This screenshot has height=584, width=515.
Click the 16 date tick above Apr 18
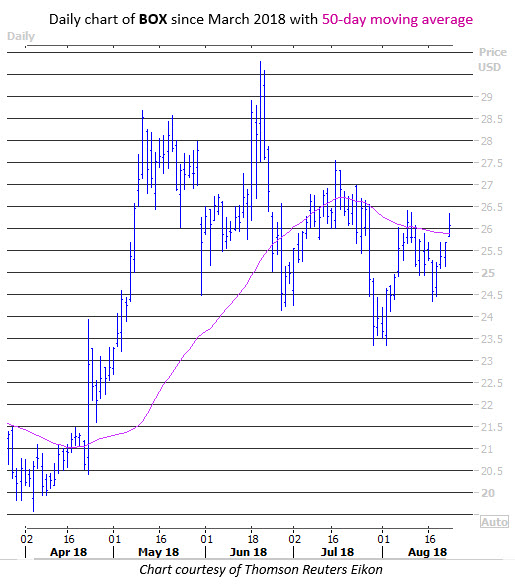coord(69,539)
